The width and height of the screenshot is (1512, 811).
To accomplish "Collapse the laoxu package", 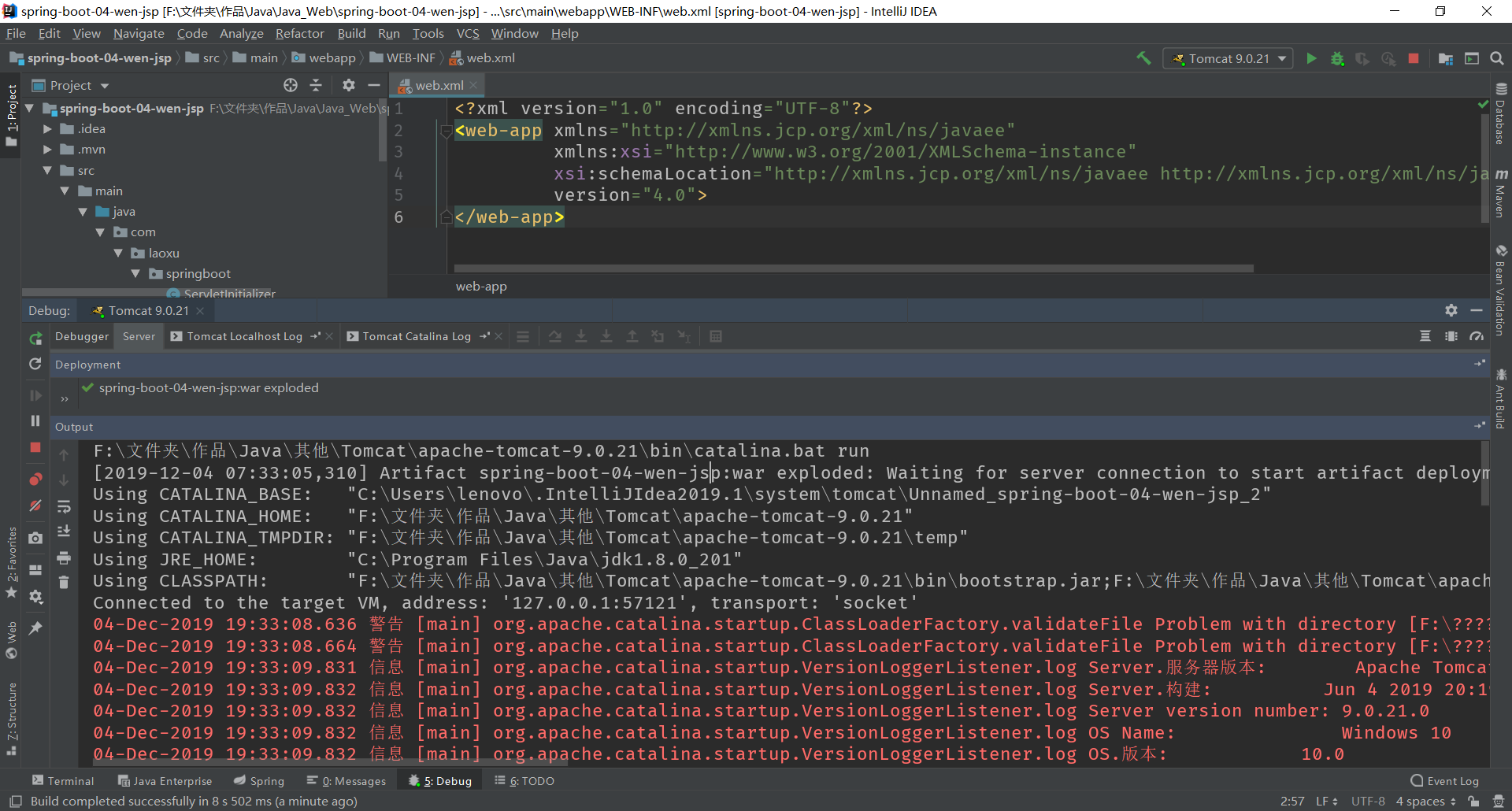I will pos(118,253).
